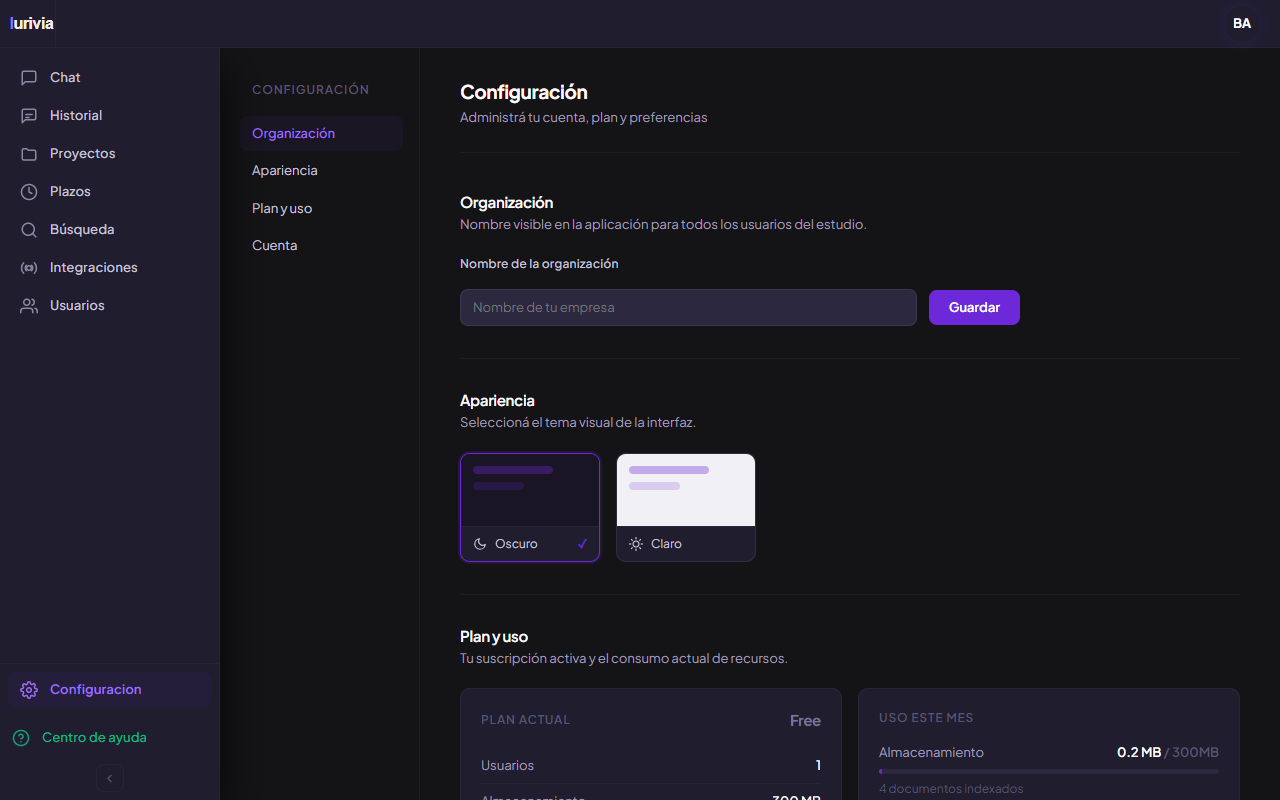Viewport: 1280px width, 800px height.
Task: Click the Integraciones broadcast icon
Action: click(x=29, y=268)
